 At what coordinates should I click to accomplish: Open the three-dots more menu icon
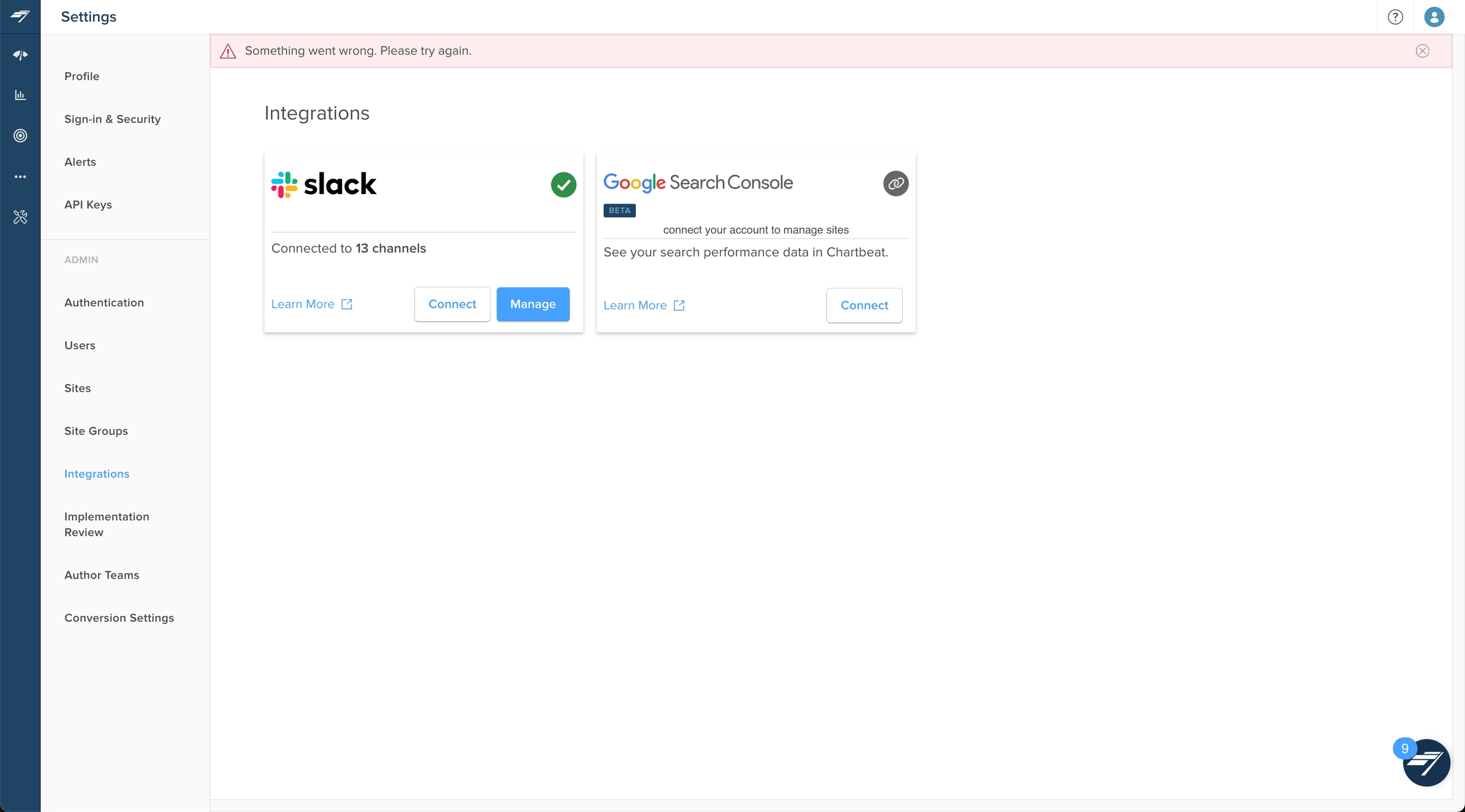(x=20, y=177)
